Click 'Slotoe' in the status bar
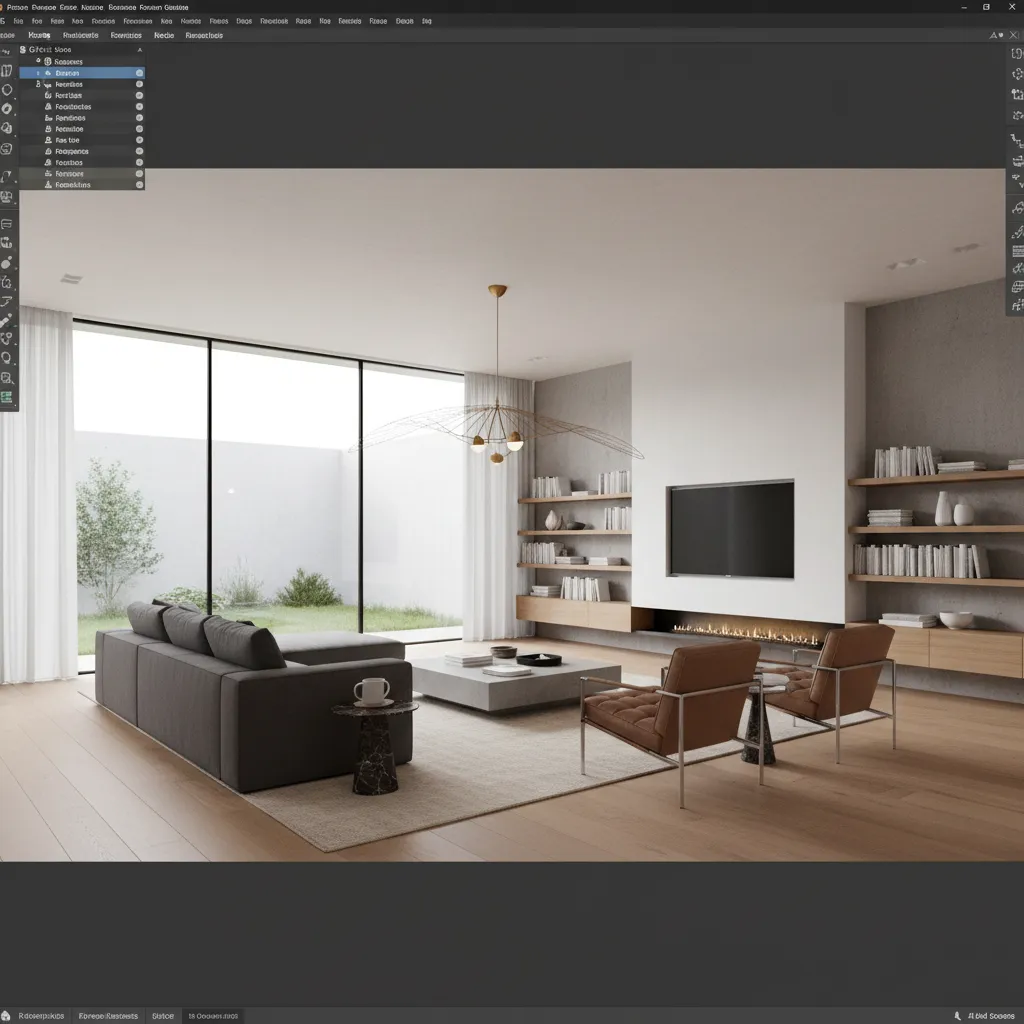The height and width of the screenshot is (1024, 1024). click(x=163, y=1016)
